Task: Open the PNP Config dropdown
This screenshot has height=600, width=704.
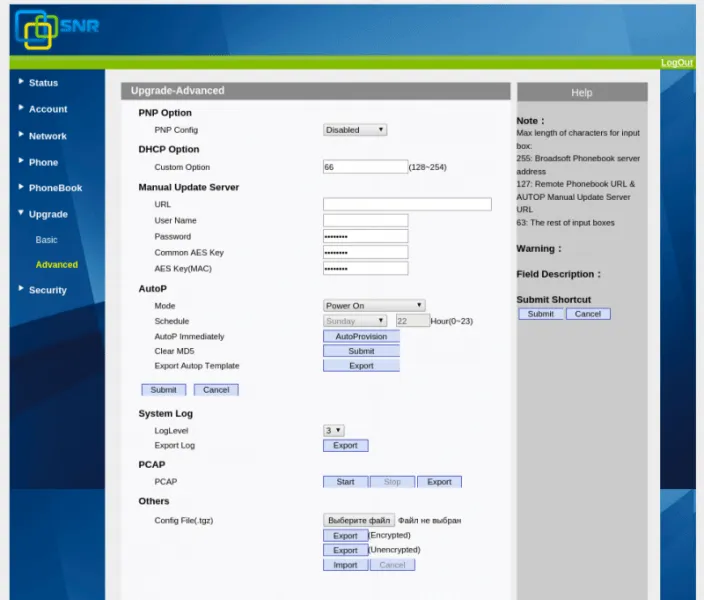Action: (x=355, y=130)
